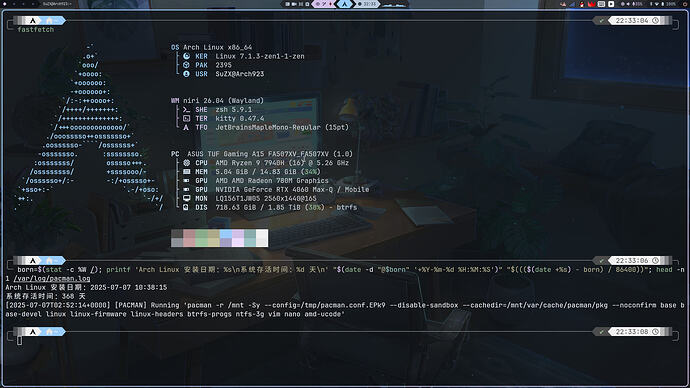690x388 pixels.
Task: Click the home folder icon in the fastfetch prompt
Action: (x=49, y=21)
